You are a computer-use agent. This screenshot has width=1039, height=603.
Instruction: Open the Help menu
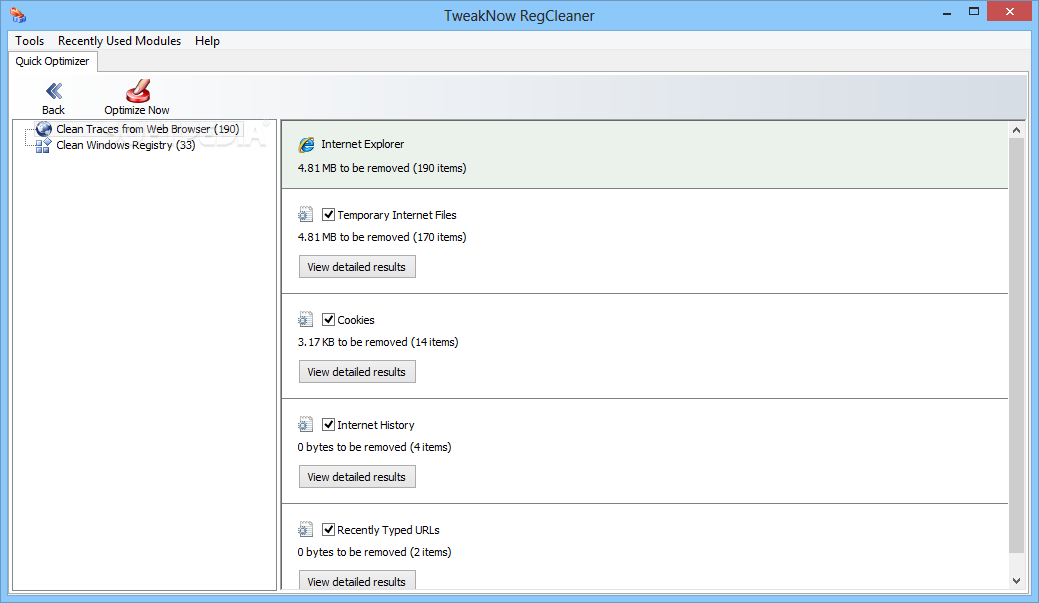tap(207, 41)
